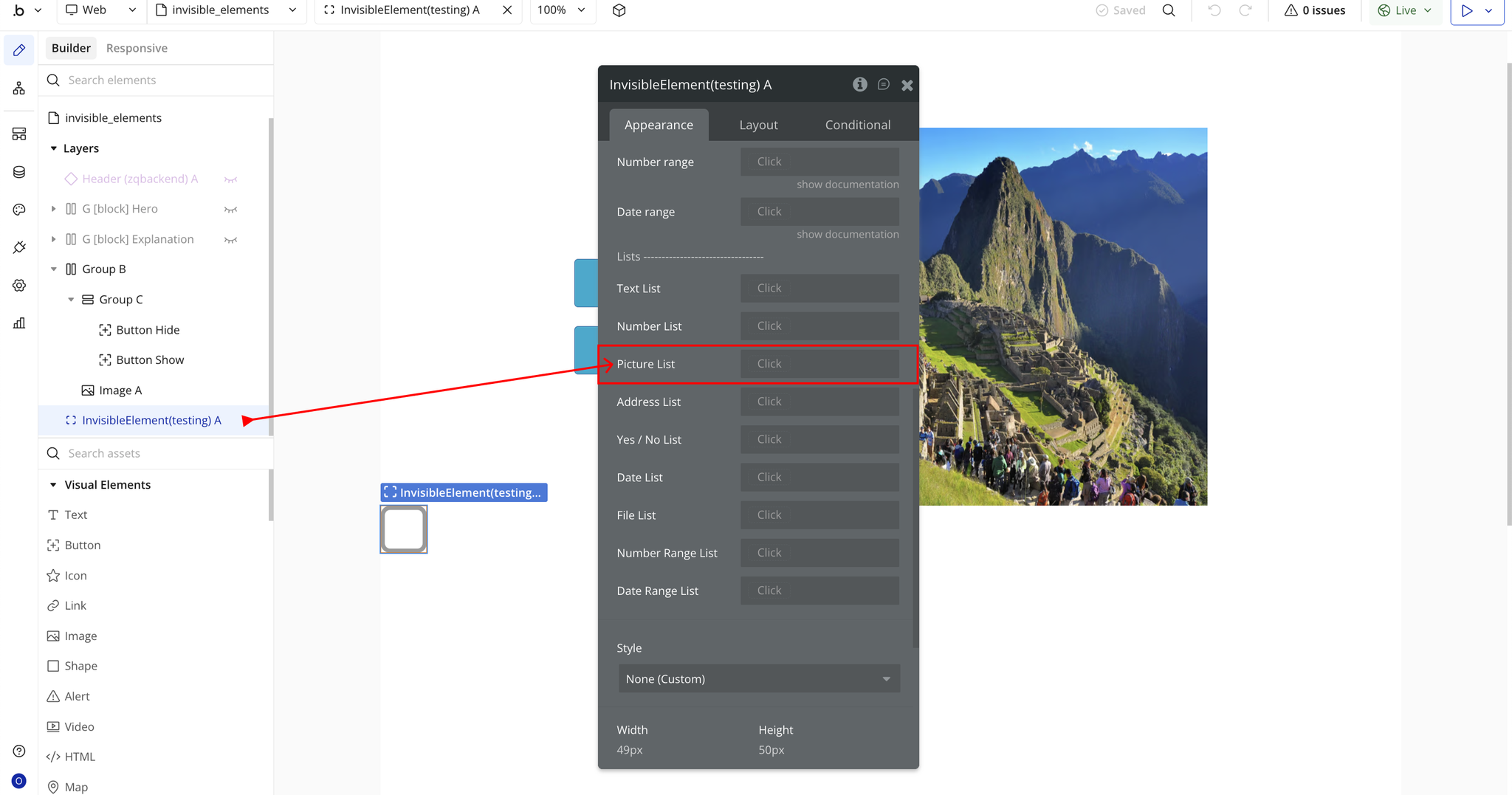1512x795 pixels.
Task: Open the comments icon in property panel header
Action: (883, 84)
